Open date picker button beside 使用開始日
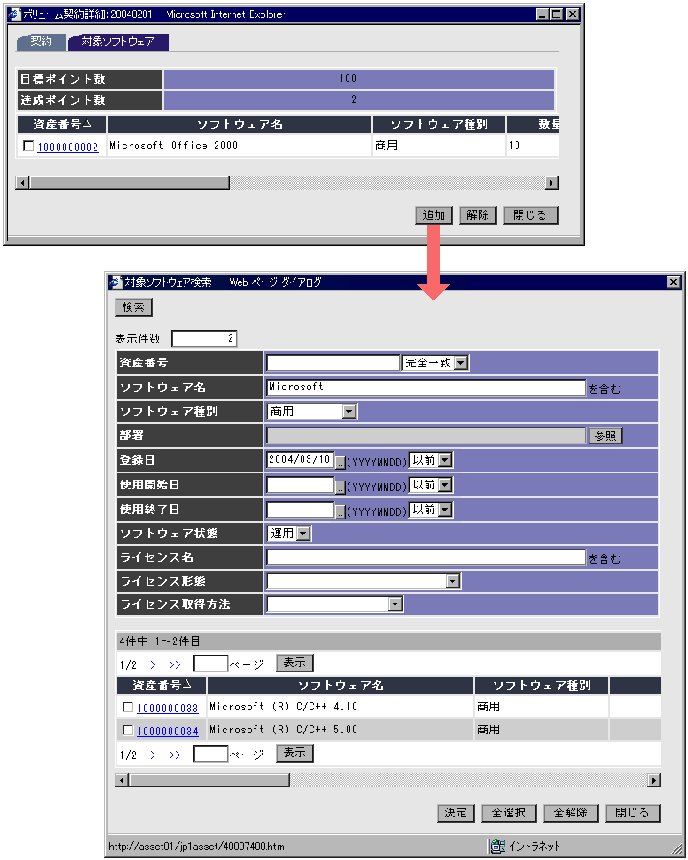Image resolution: width=688 pixels, height=860 pixels. (x=341, y=487)
